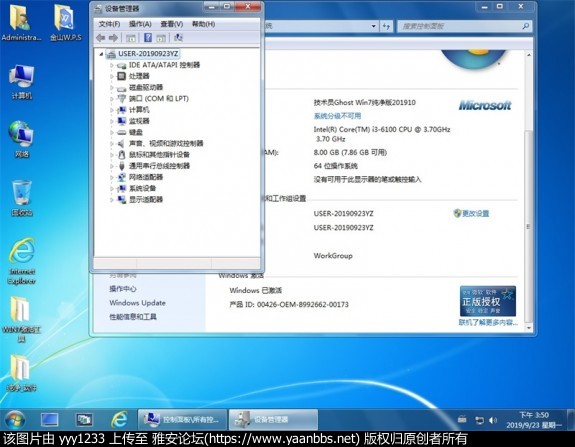Select the 端口 port icon

(121, 99)
